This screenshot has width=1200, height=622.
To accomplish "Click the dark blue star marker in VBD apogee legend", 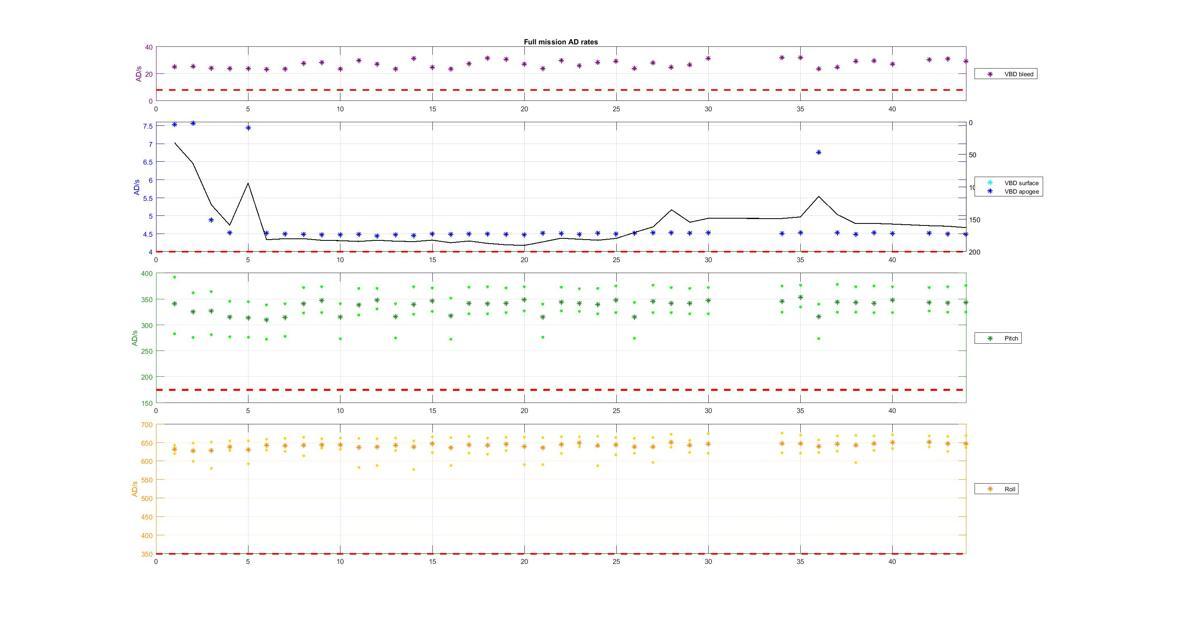I will [x=990, y=191].
